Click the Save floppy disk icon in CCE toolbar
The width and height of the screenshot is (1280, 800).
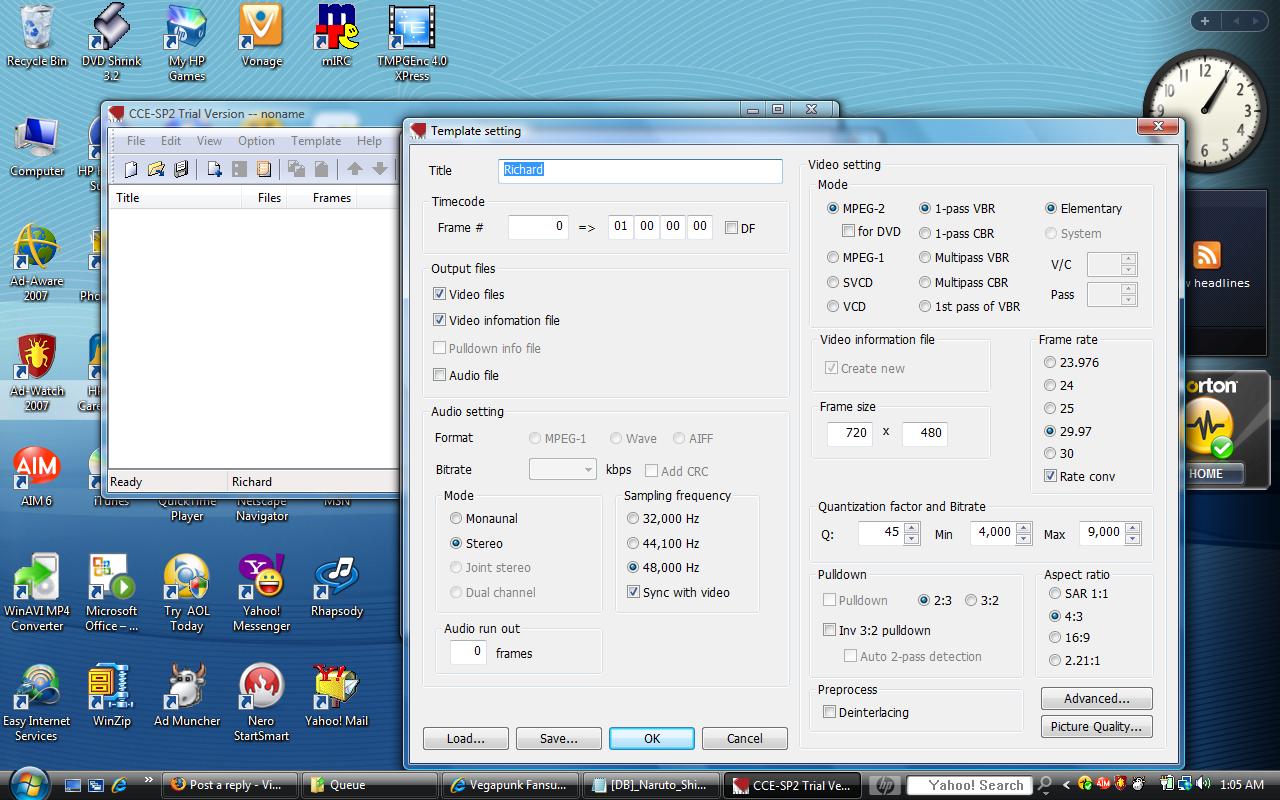(181, 169)
